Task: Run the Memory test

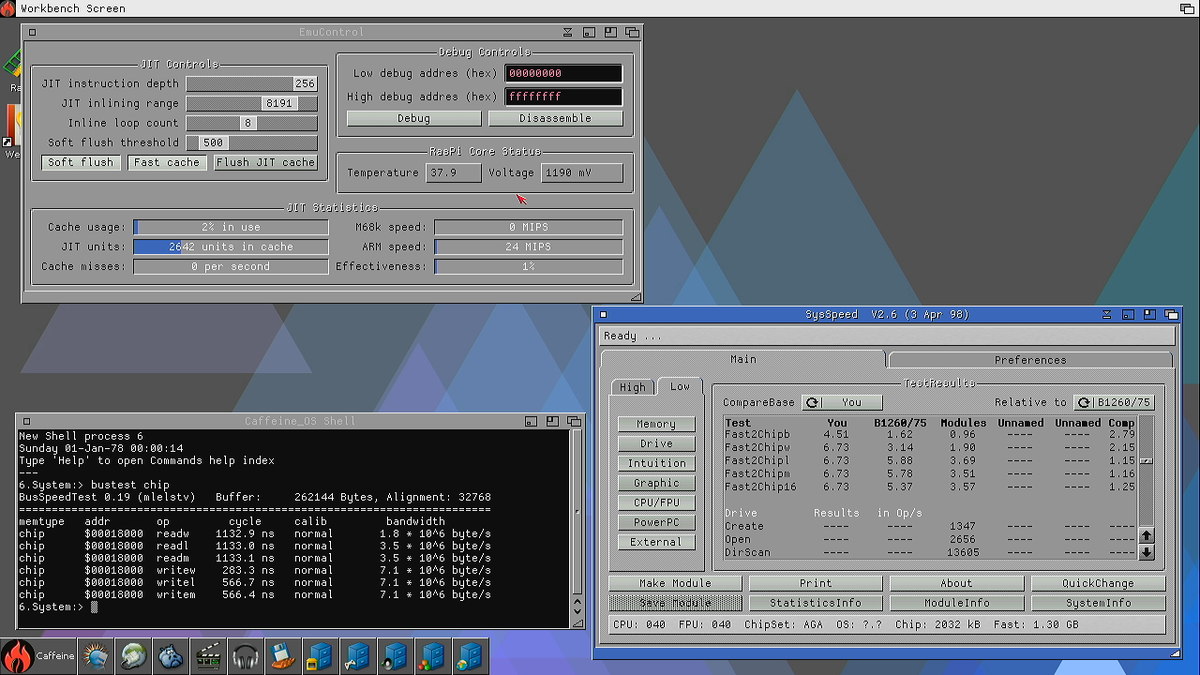Action: point(656,424)
